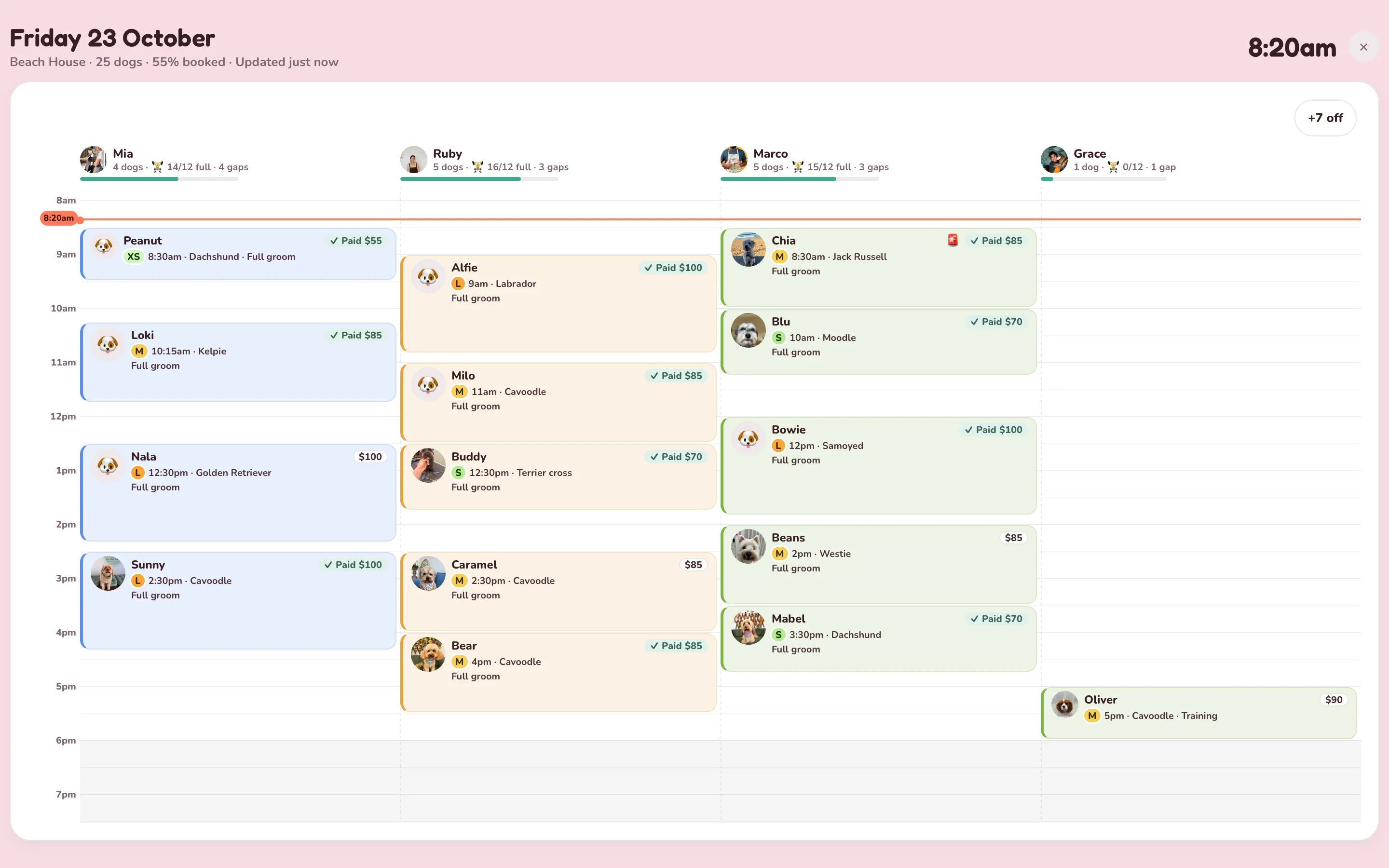Viewport: 1389px width, 868px height.
Task: Show the +7 off groomers
Action: 1325,118
